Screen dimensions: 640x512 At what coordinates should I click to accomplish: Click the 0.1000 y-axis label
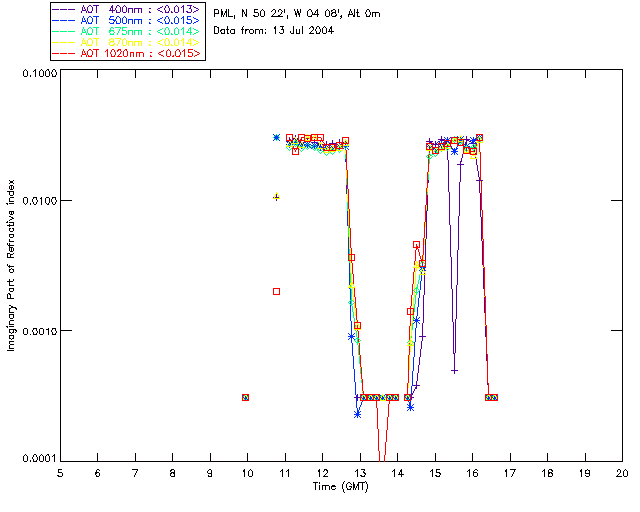tap(39, 73)
